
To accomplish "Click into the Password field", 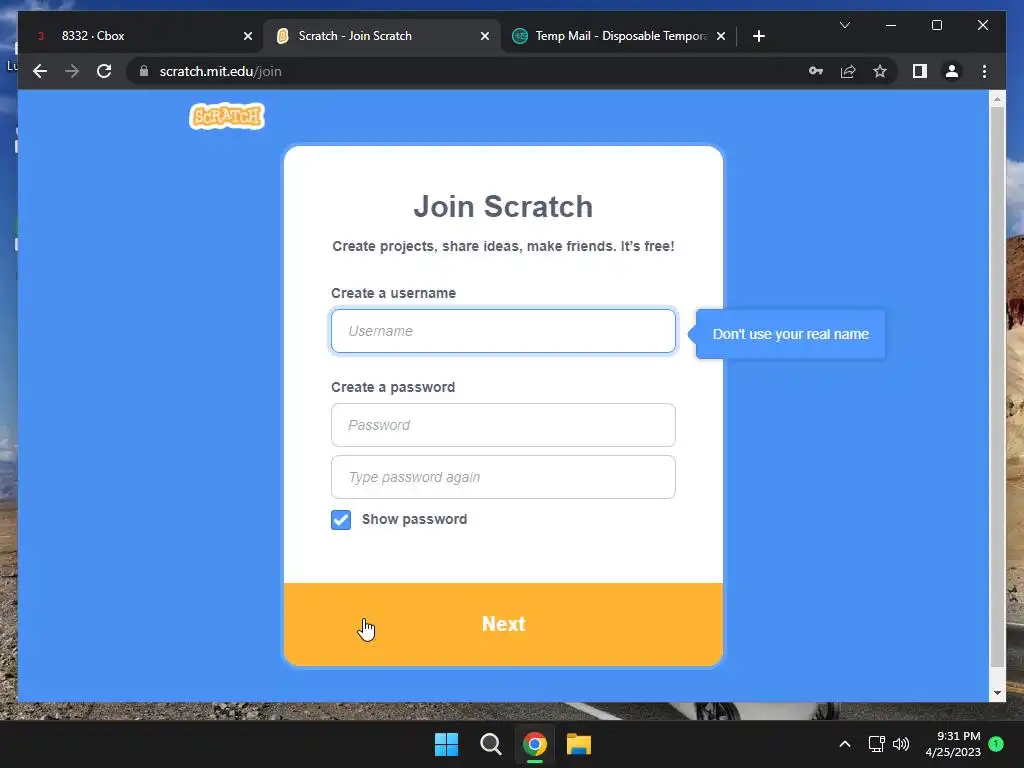I will (x=503, y=425).
